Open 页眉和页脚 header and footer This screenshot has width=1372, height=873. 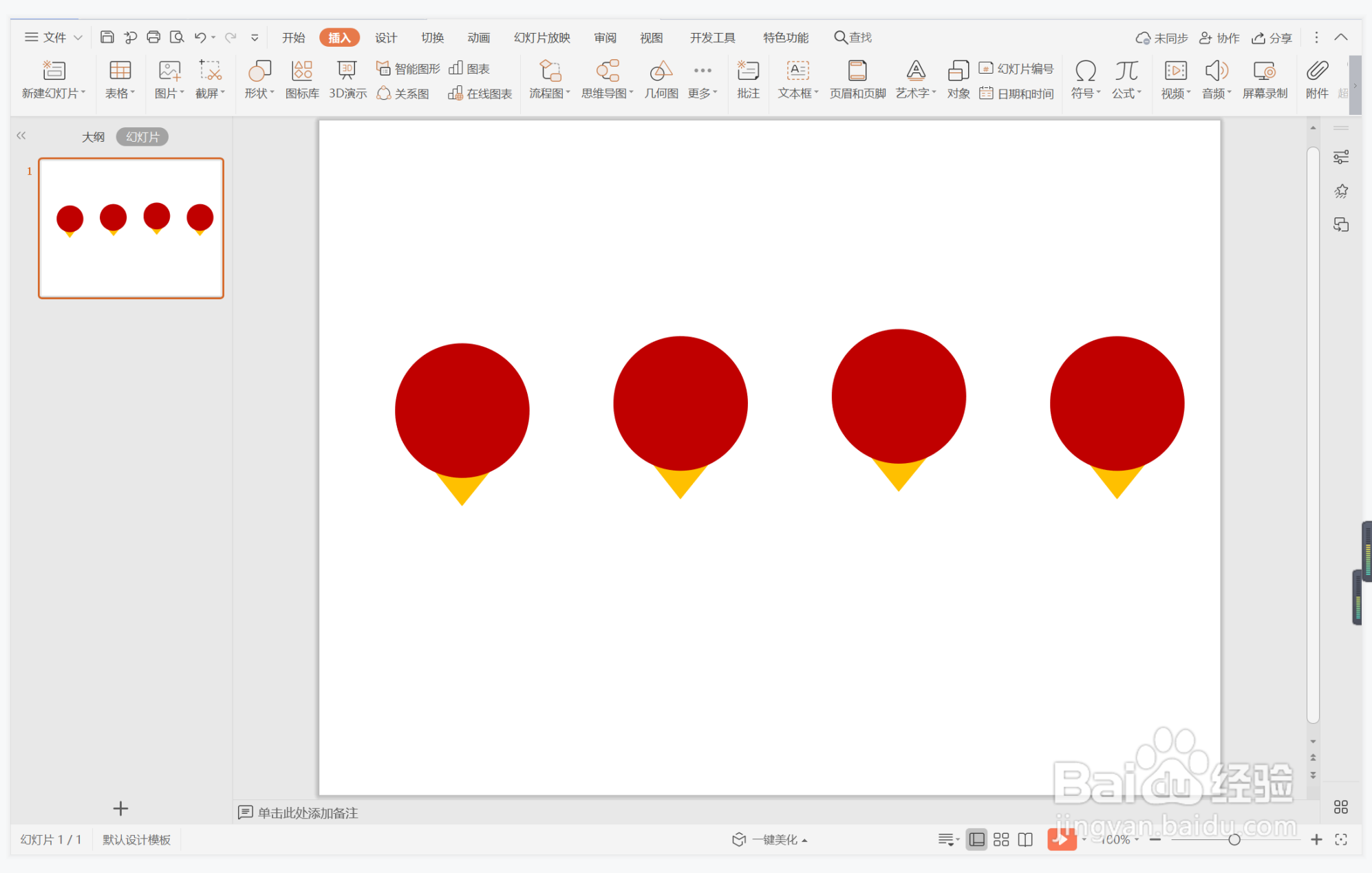pyautogui.click(x=857, y=80)
